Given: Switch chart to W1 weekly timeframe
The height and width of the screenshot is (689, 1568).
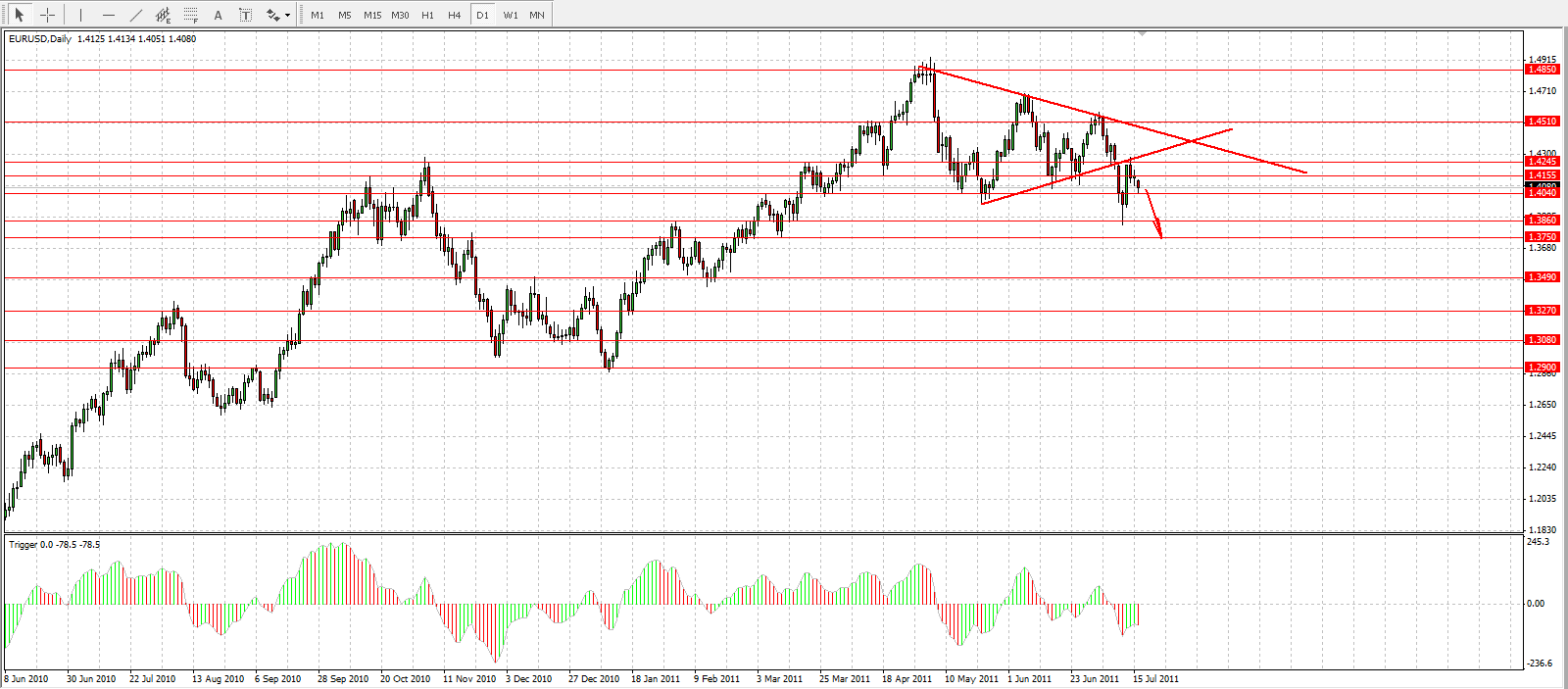Looking at the screenshot, I should pos(511,15).
